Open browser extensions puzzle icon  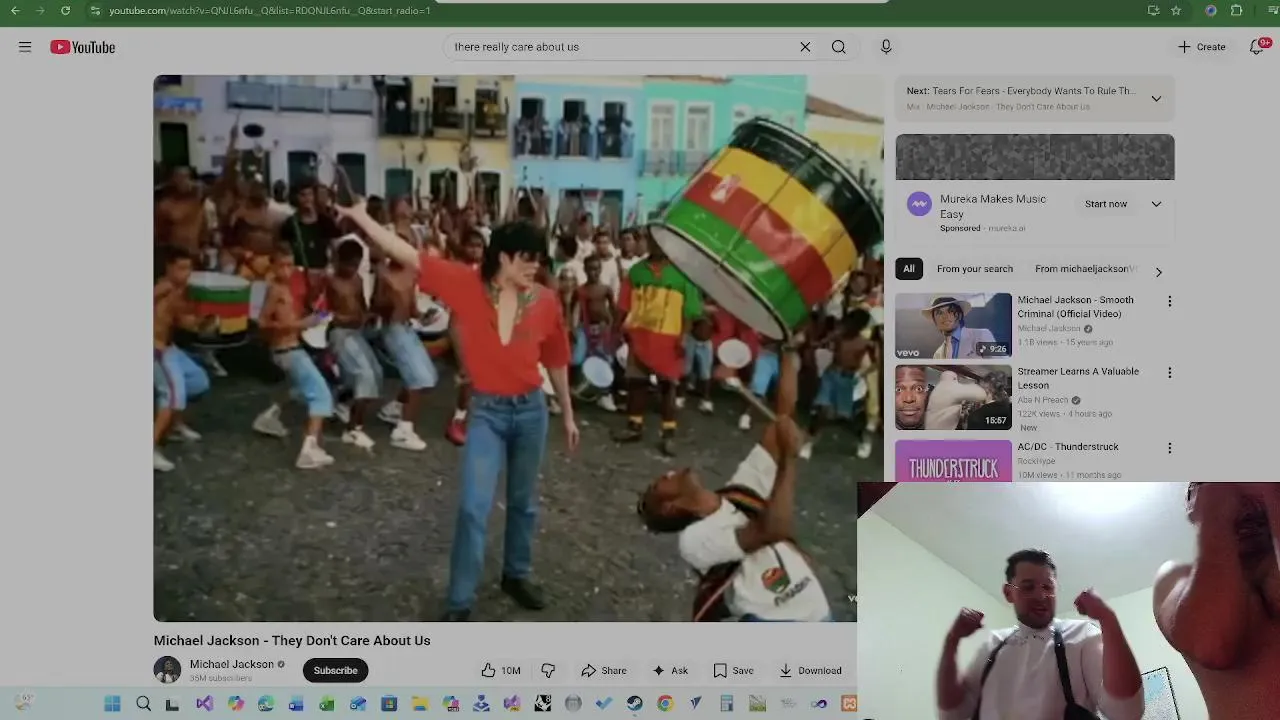point(1236,10)
